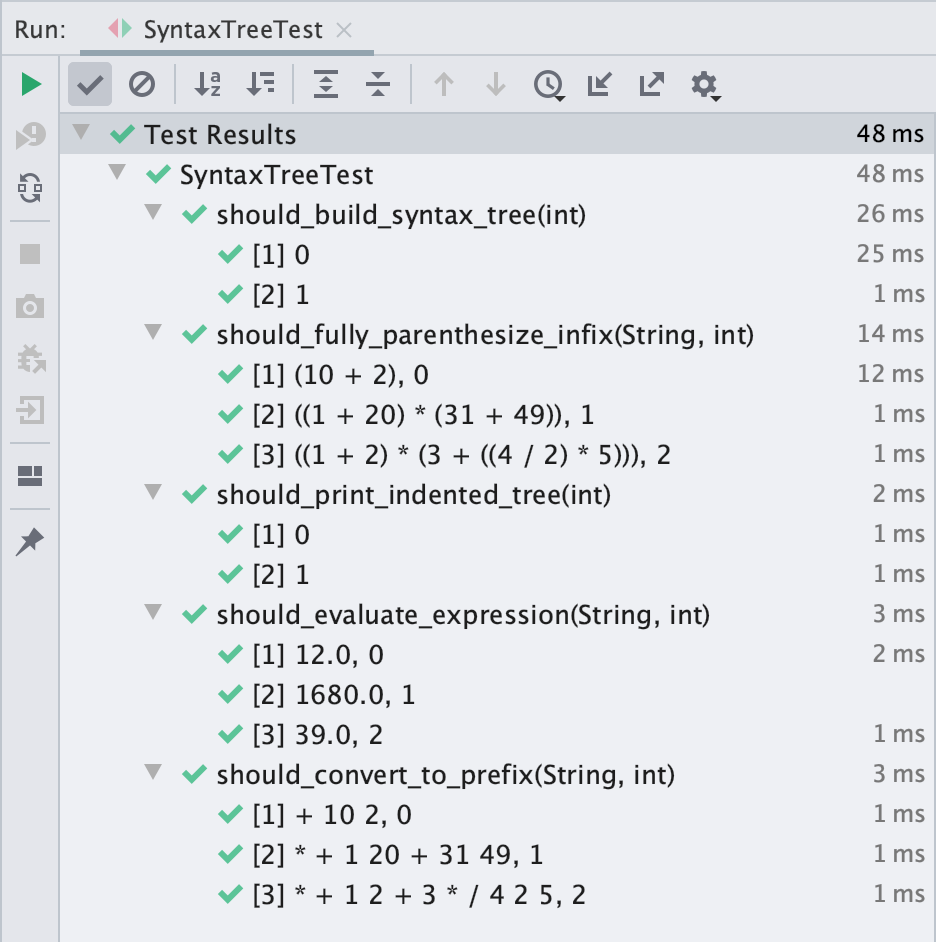This screenshot has width=936, height=942.
Task: Click the Toggle auto-test icon
Action: [x=30, y=187]
